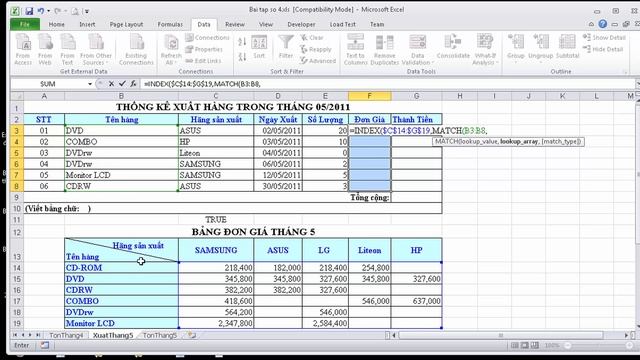Switch to the Home ribbon tab
The height and width of the screenshot is (360, 640).
(x=57, y=24)
